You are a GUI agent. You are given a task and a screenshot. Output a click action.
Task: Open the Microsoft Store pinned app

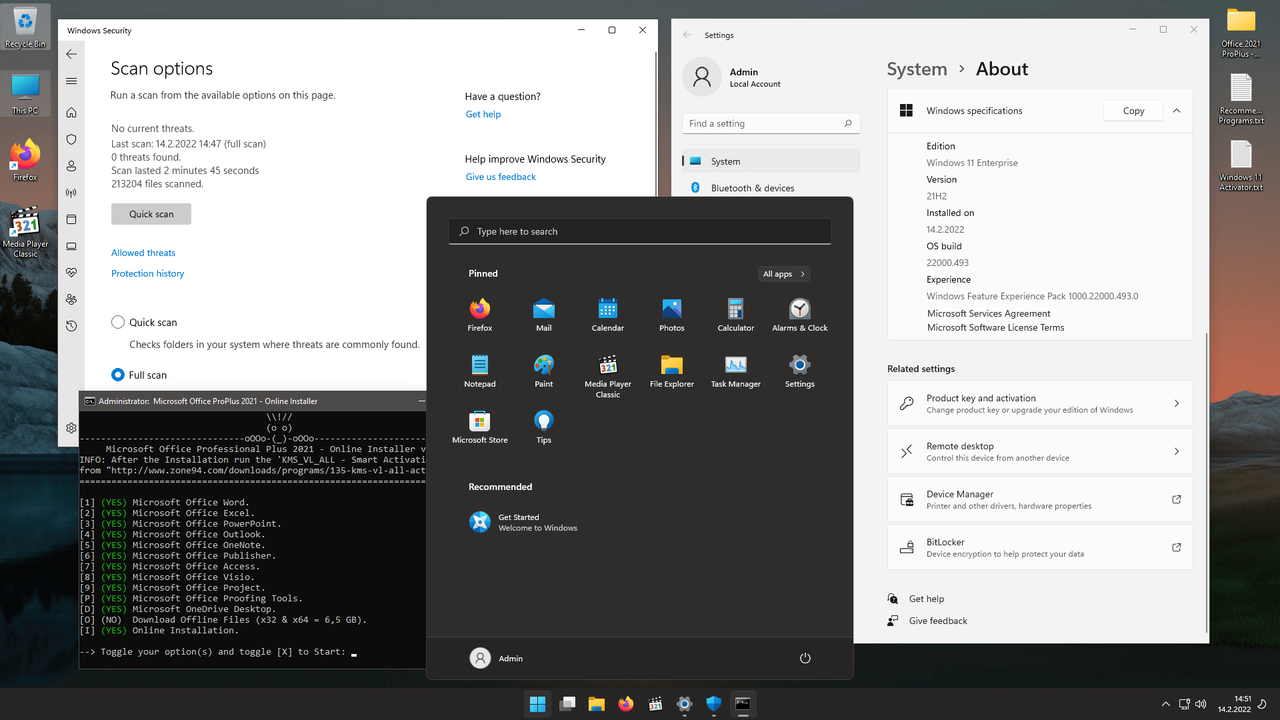tap(480, 426)
